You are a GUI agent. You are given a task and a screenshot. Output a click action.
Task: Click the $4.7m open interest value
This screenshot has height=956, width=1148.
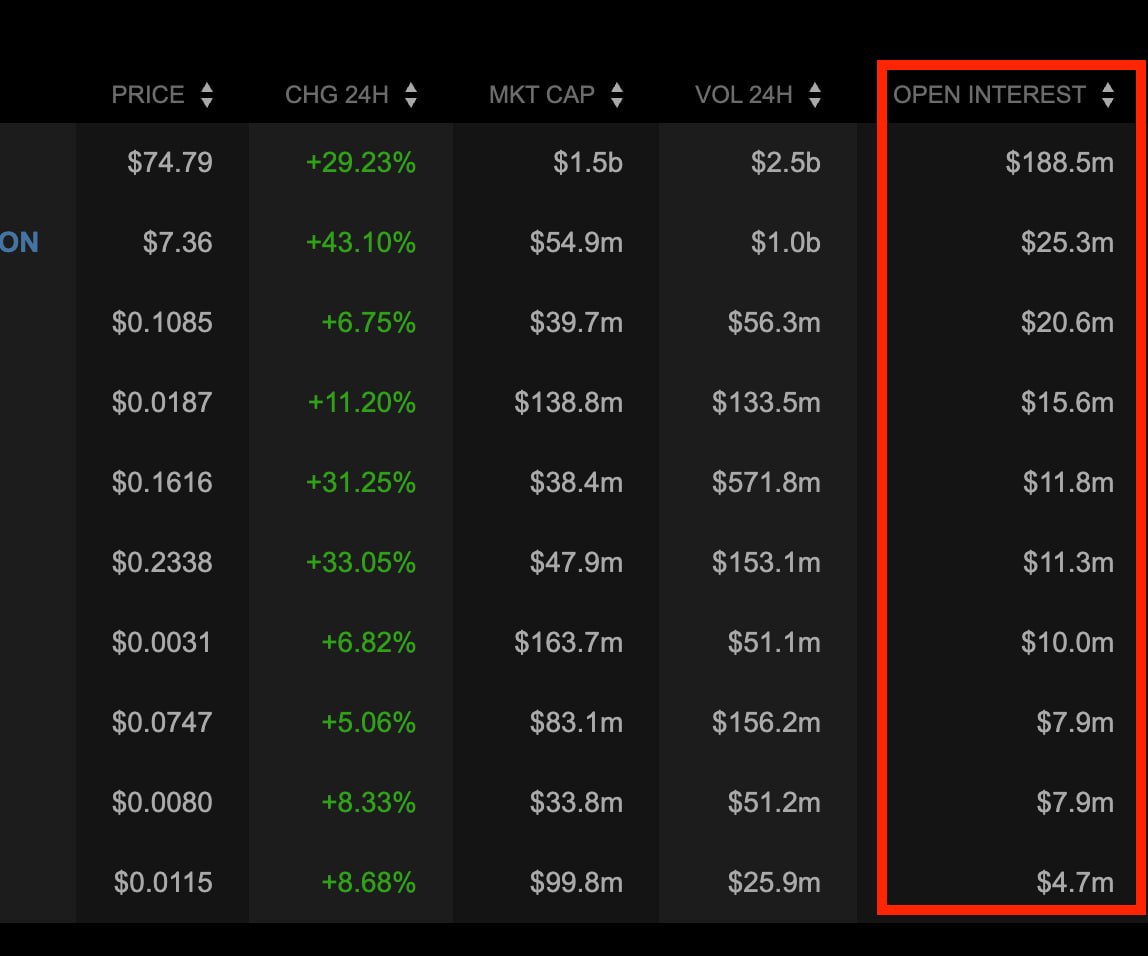tap(1075, 882)
